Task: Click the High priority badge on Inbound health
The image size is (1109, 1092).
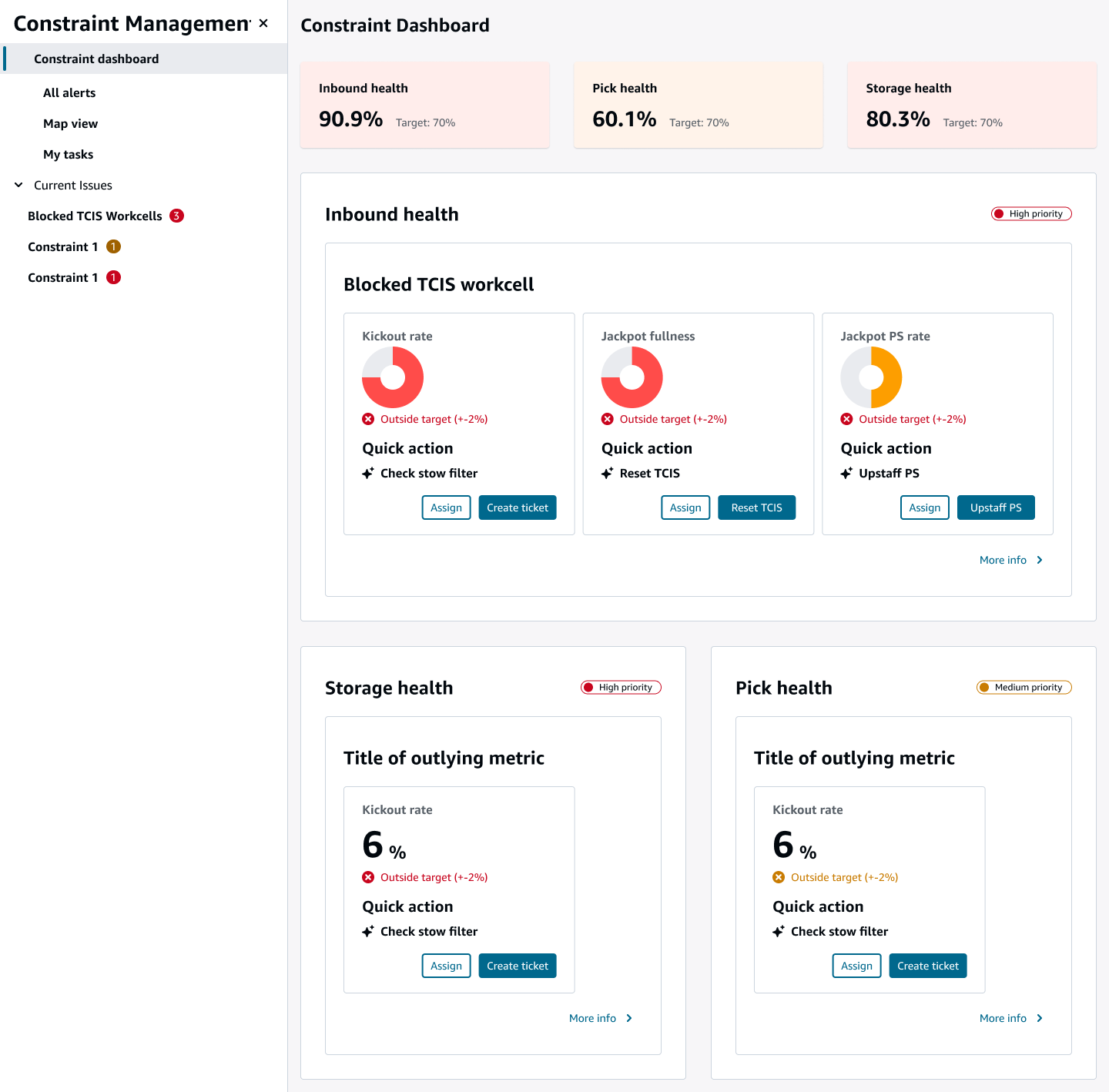Action: [x=1031, y=213]
